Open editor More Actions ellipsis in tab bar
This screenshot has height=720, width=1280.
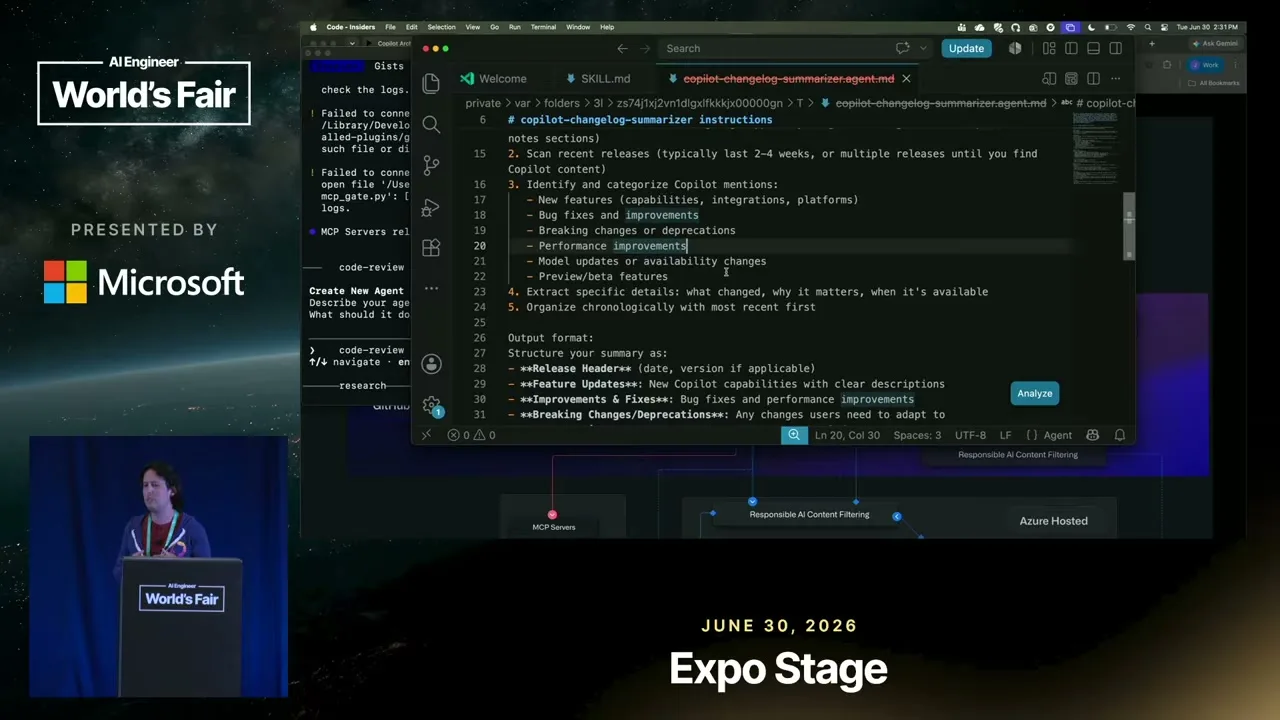click(x=1116, y=78)
